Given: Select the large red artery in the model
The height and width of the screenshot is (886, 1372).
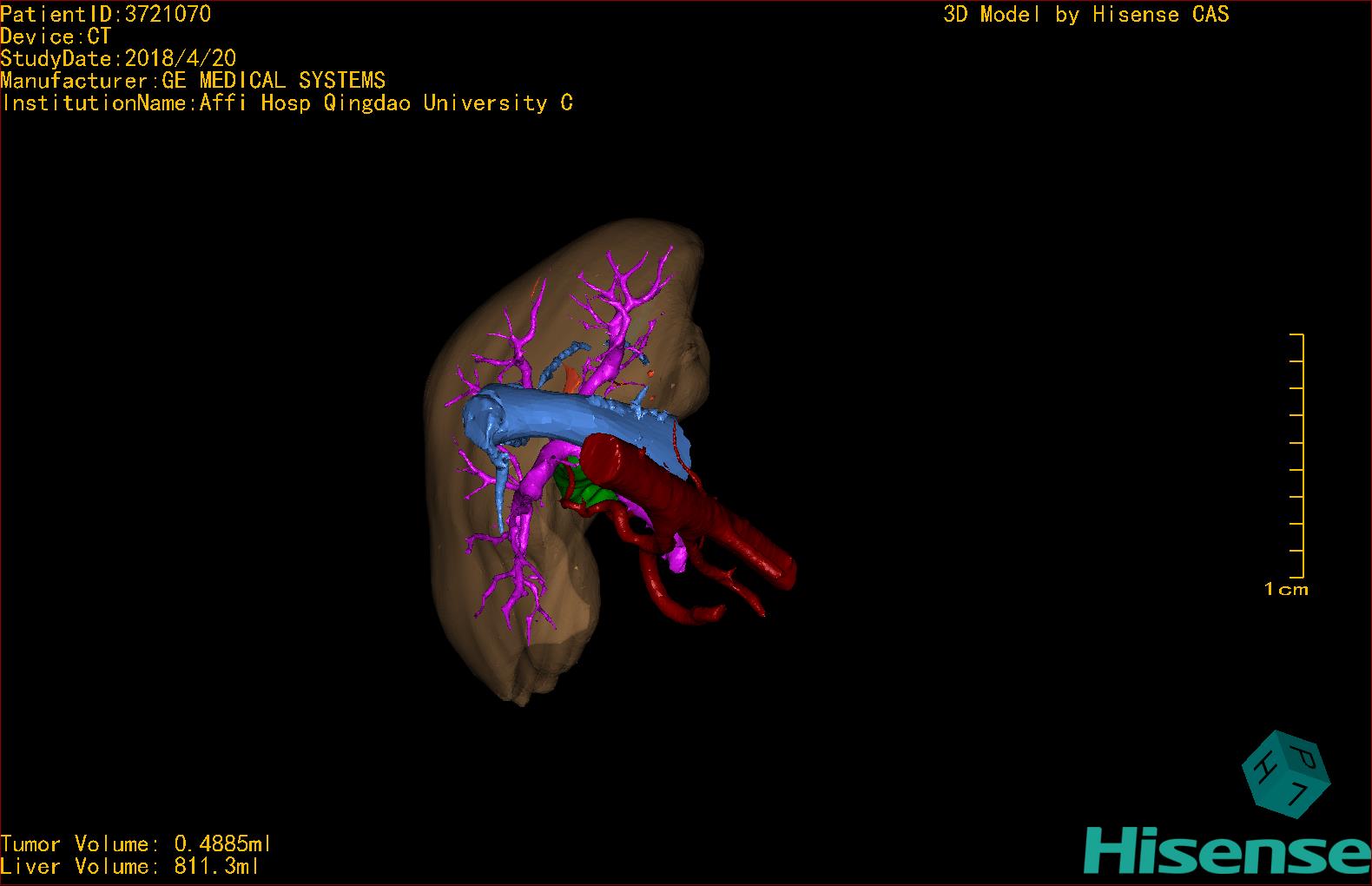Looking at the screenshot, I should pos(686,504).
